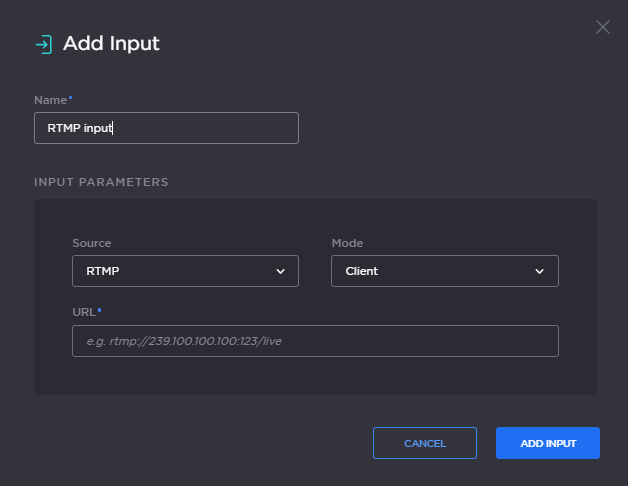Click the Source label above the dropdown
This screenshot has width=628, height=486.
coord(92,243)
